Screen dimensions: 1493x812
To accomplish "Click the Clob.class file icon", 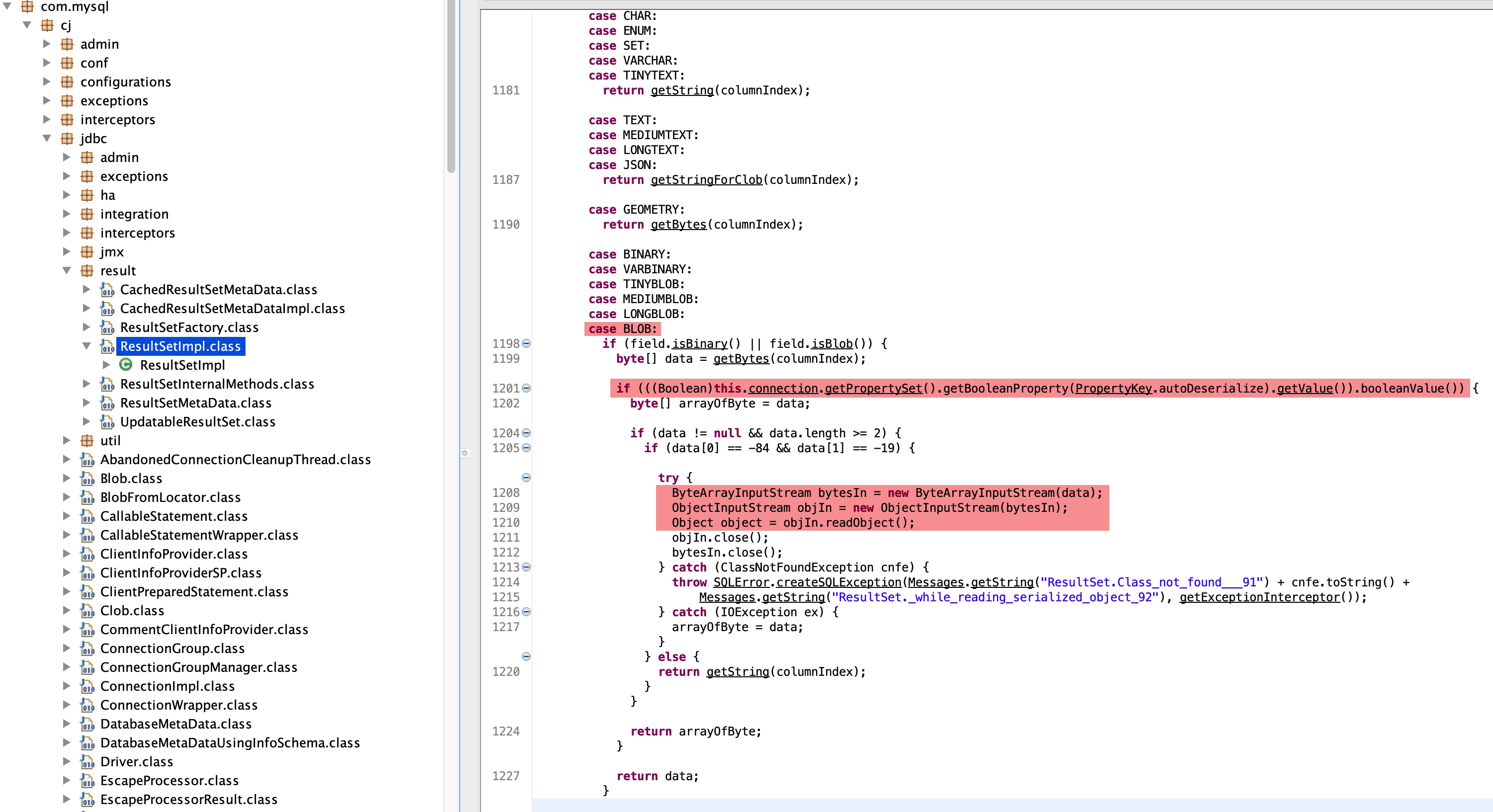I will point(87,610).
